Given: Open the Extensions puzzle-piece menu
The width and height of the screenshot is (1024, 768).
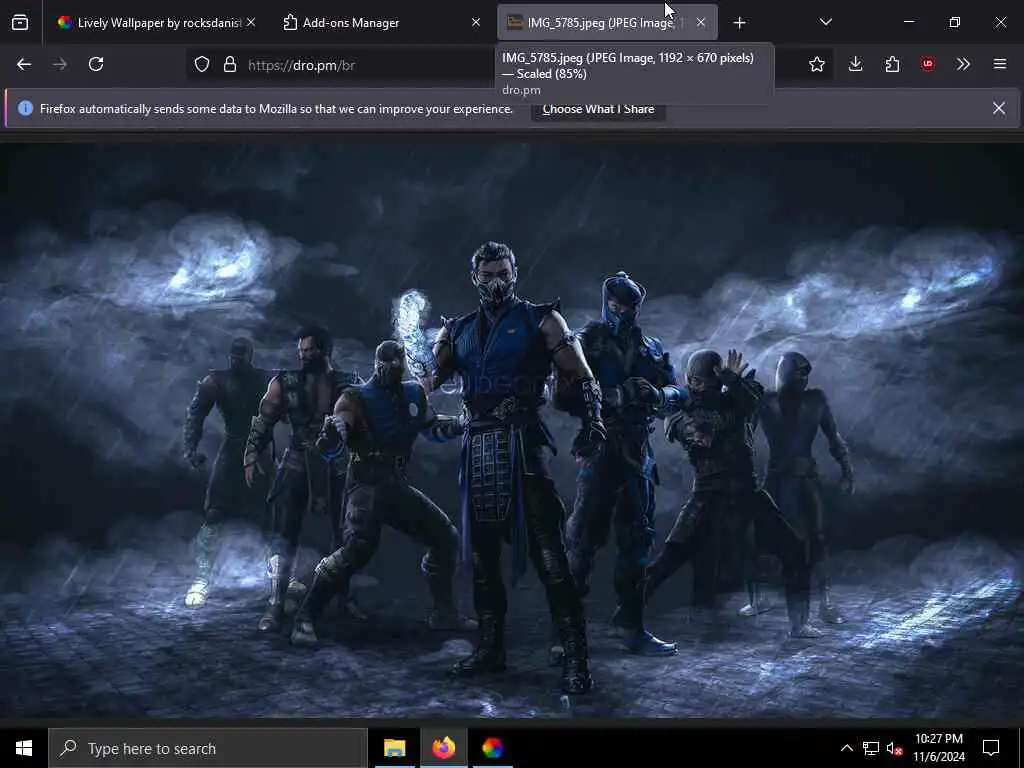Looking at the screenshot, I should tap(892, 64).
